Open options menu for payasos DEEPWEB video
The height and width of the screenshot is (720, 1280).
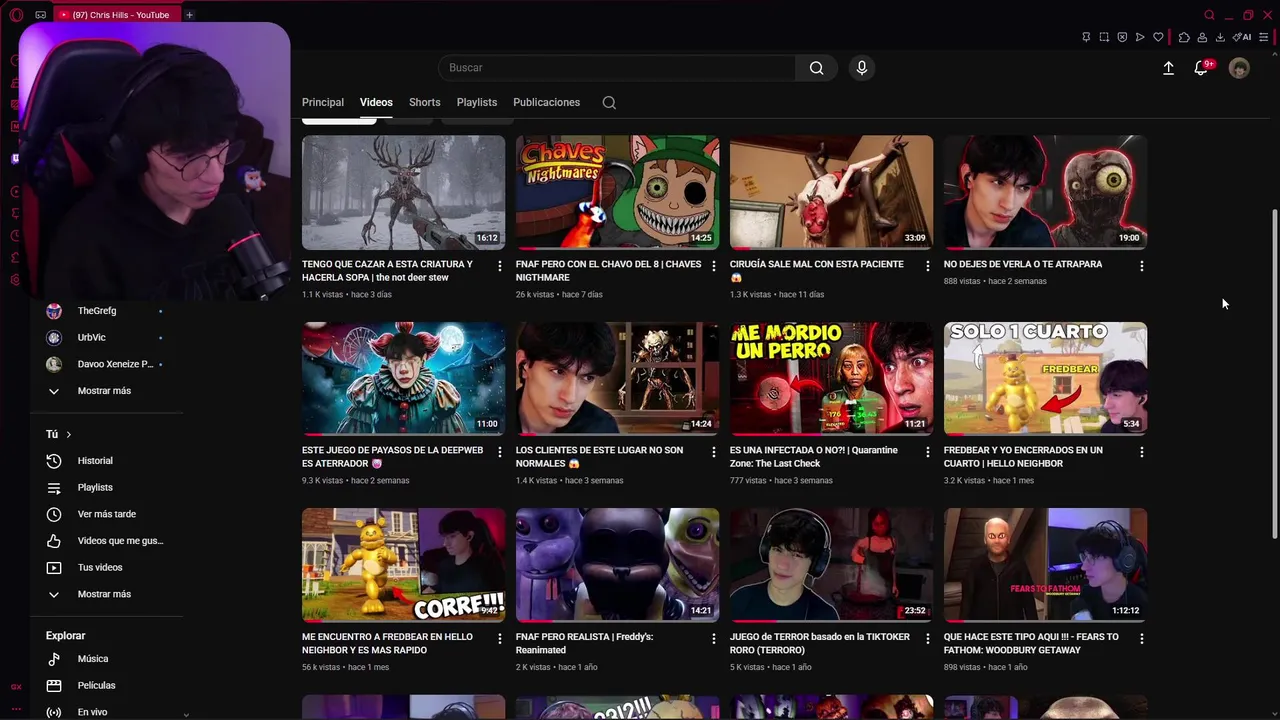[x=500, y=452]
